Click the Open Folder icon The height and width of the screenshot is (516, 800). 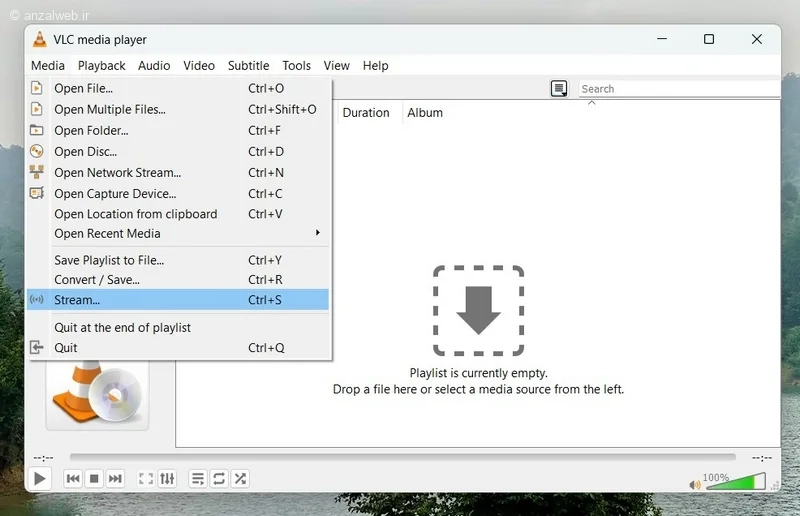37,130
